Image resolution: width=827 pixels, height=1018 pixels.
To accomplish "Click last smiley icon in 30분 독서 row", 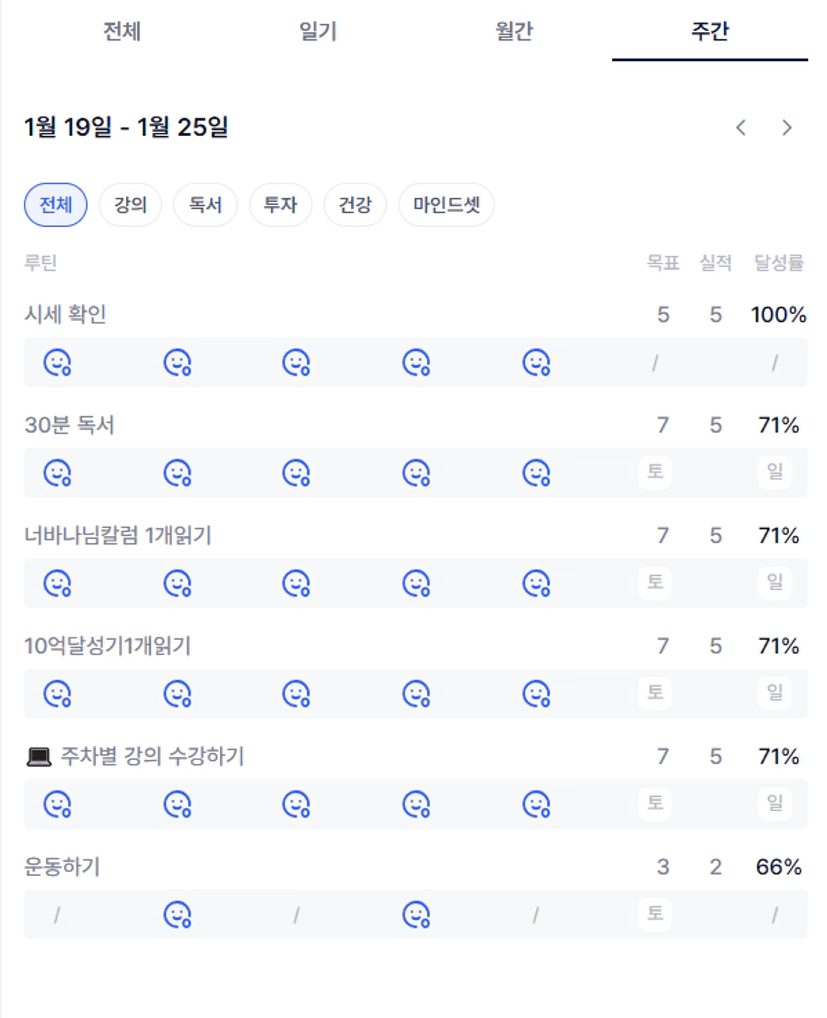I will click(x=537, y=473).
